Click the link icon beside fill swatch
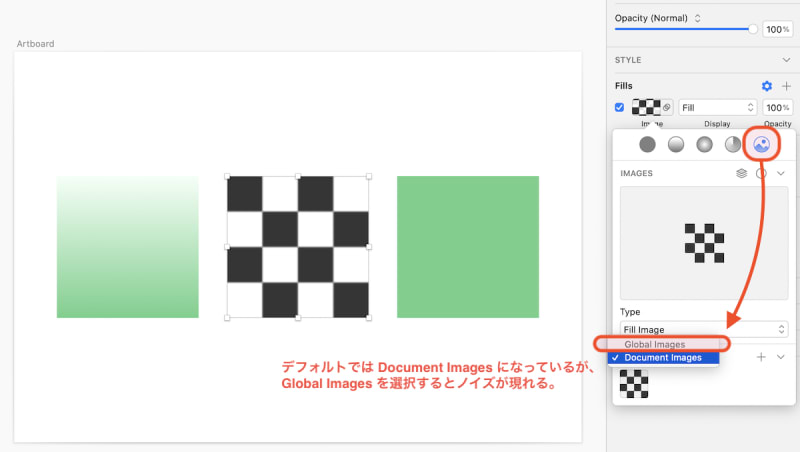The height and width of the screenshot is (452, 800). tap(667, 107)
